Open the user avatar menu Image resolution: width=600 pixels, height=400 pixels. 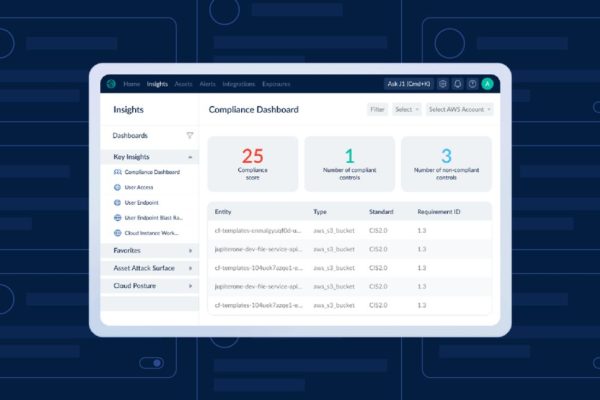click(487, 84)
